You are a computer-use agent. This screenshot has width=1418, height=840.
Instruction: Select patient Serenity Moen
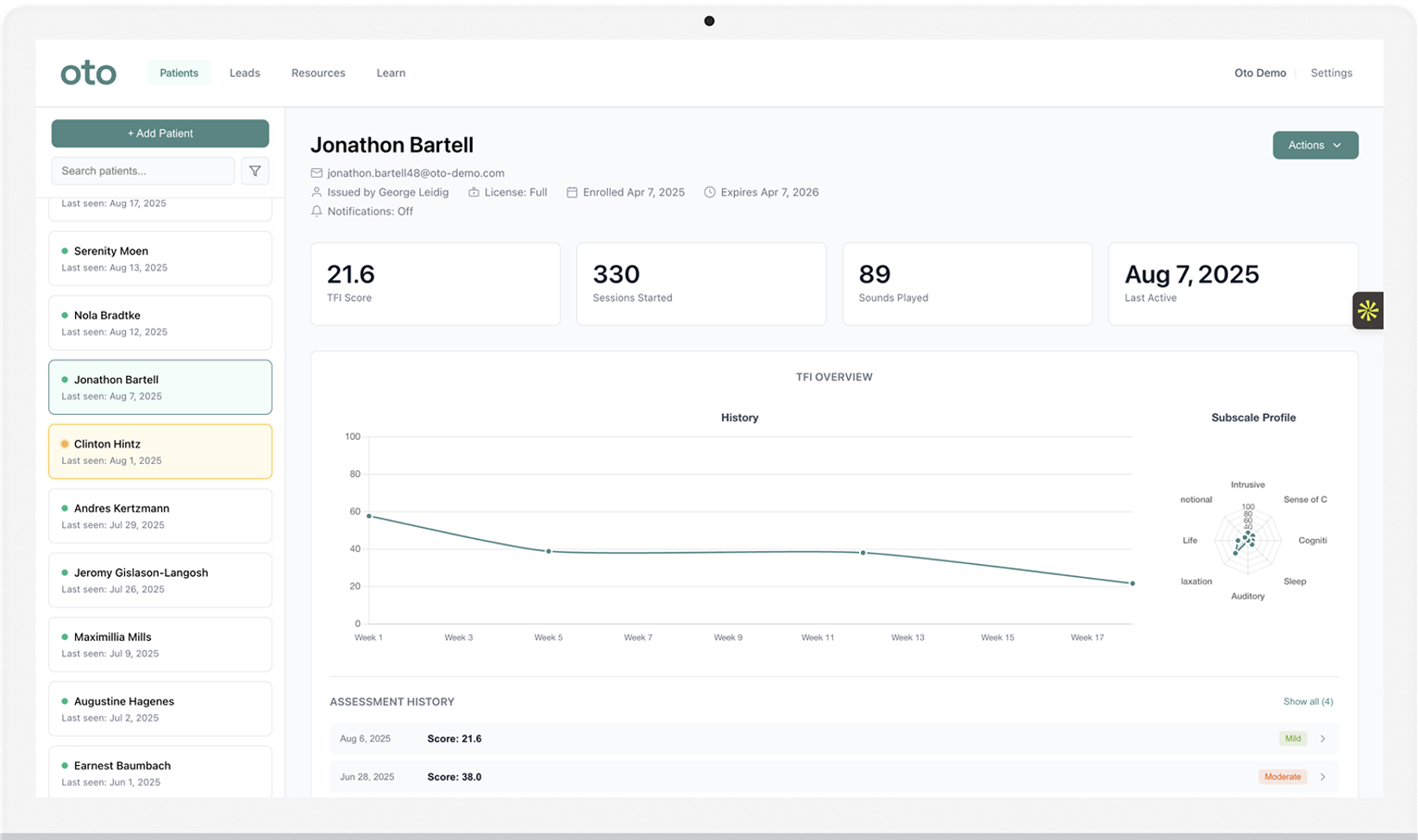[x=160, y=259]
